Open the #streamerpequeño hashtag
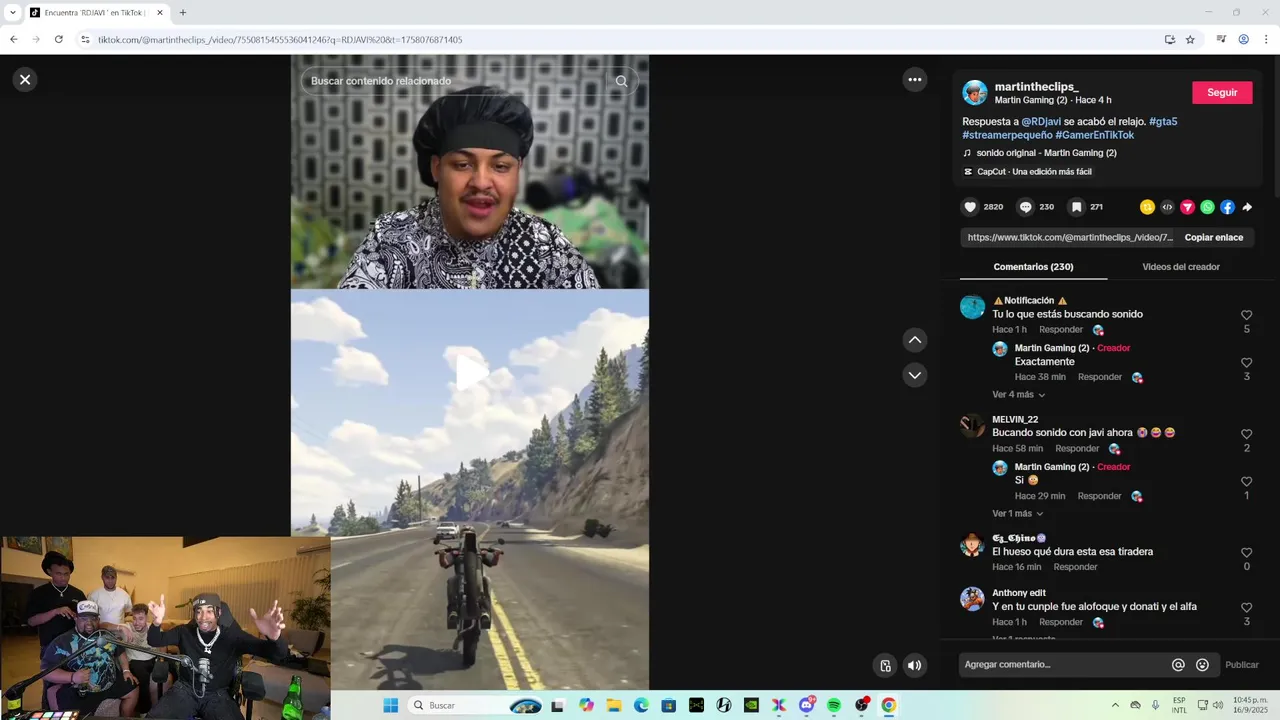1280x720 pixels. tap(1007, 135)
